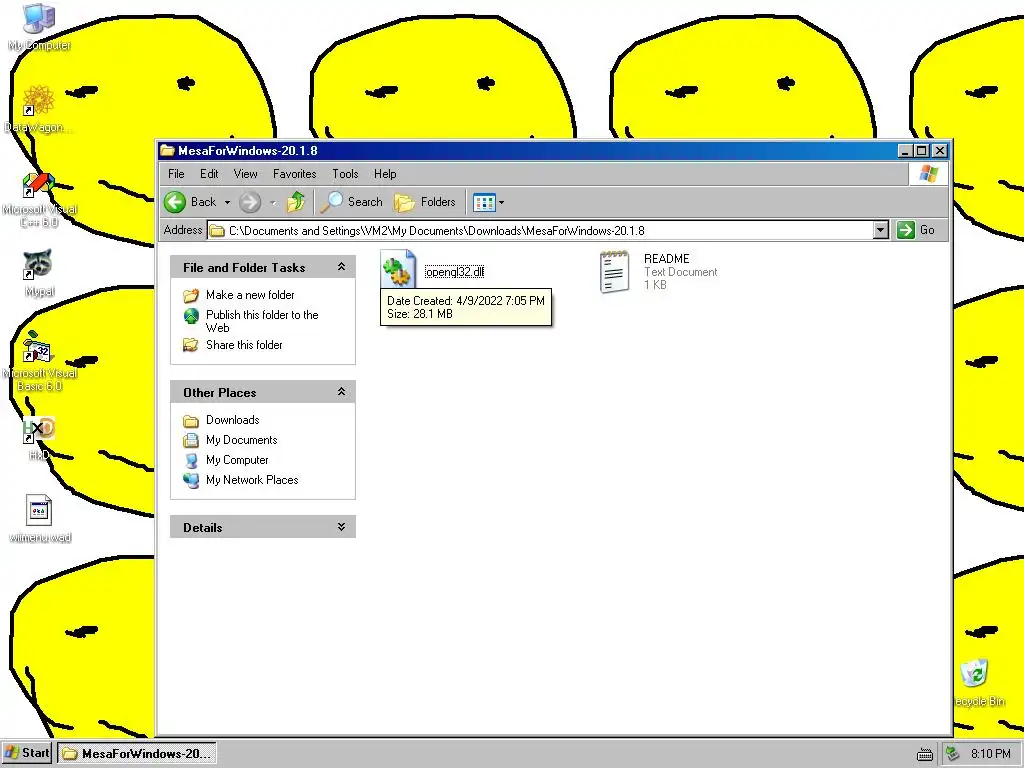Screen dimensions: 1024x768
Task: Click the address bar path field
Action: pyautogui.click(x=549, y=231)
